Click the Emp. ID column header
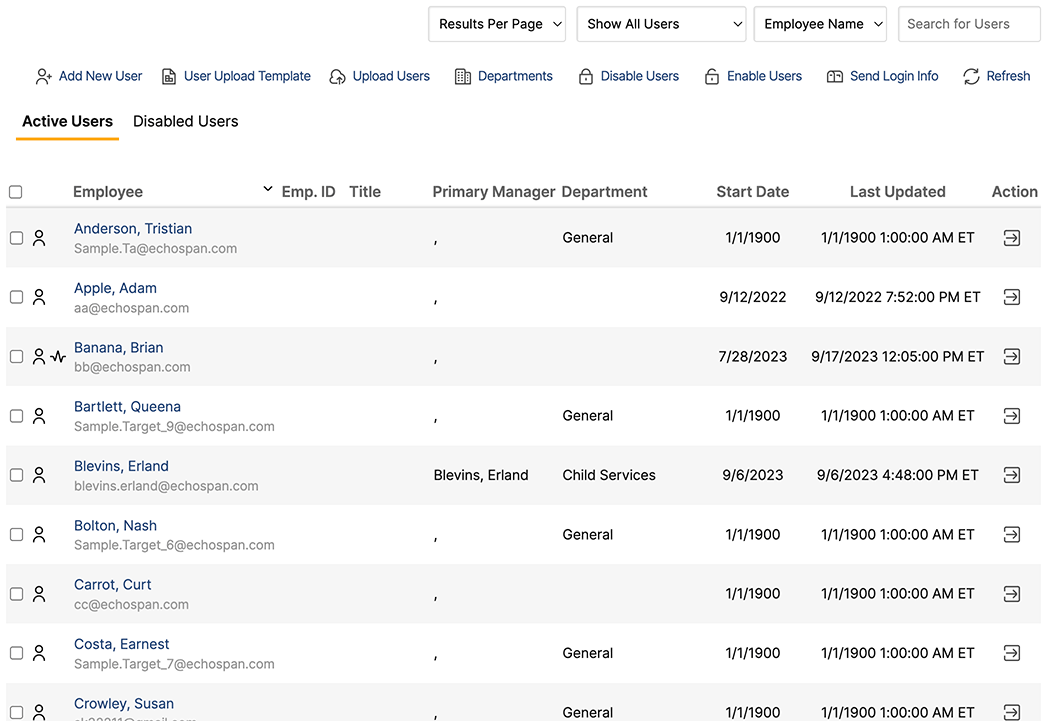 (x=309, y=192)
